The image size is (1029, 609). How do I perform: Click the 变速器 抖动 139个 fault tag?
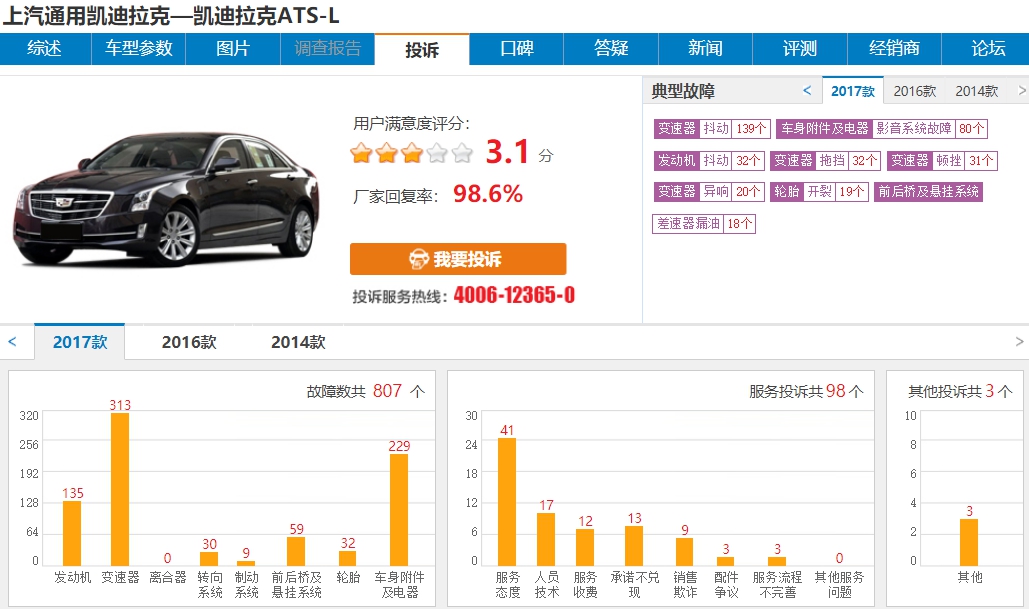[712, 129]
